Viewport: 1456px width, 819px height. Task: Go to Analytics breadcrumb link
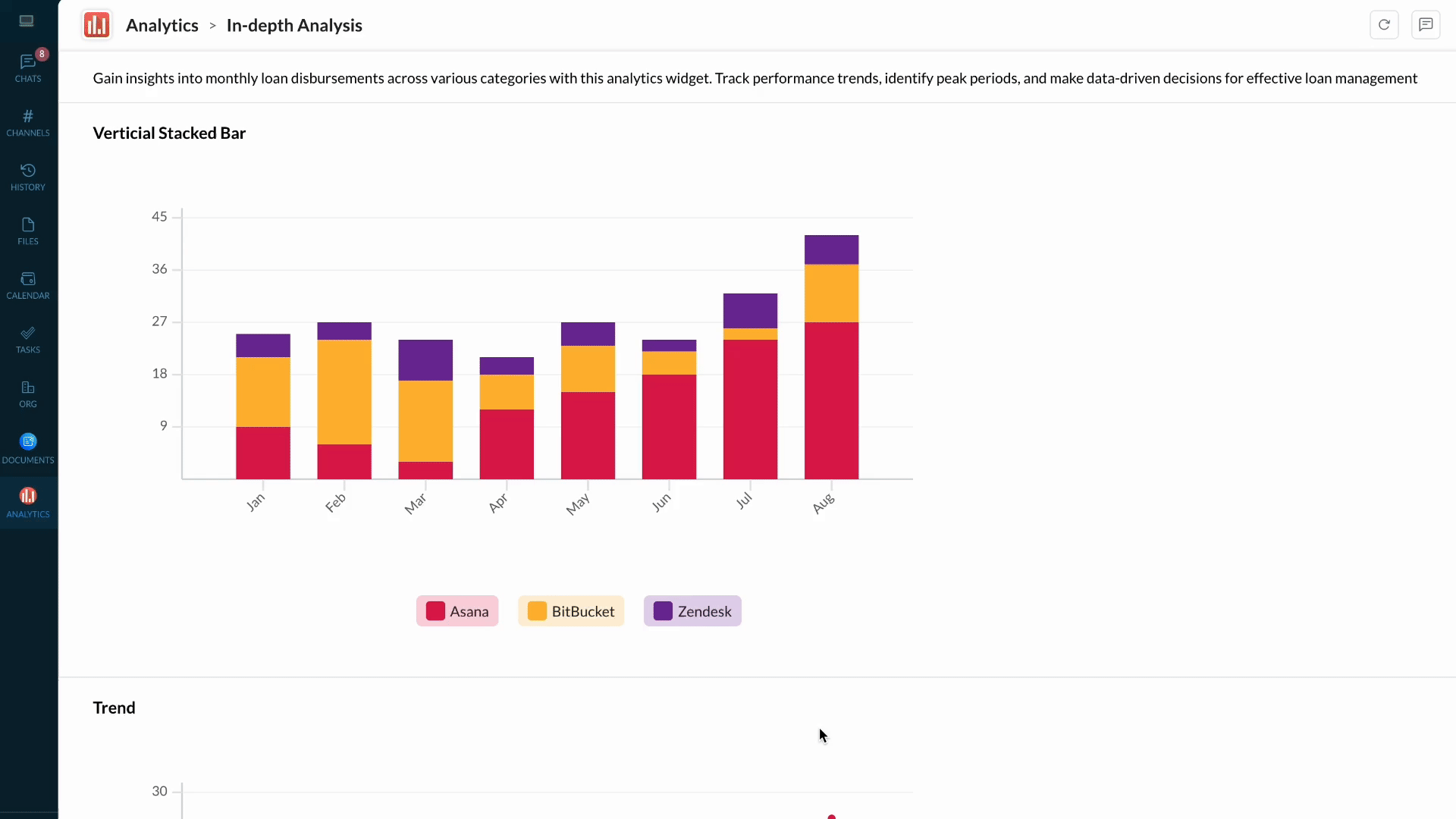click(x=162, y=25)
